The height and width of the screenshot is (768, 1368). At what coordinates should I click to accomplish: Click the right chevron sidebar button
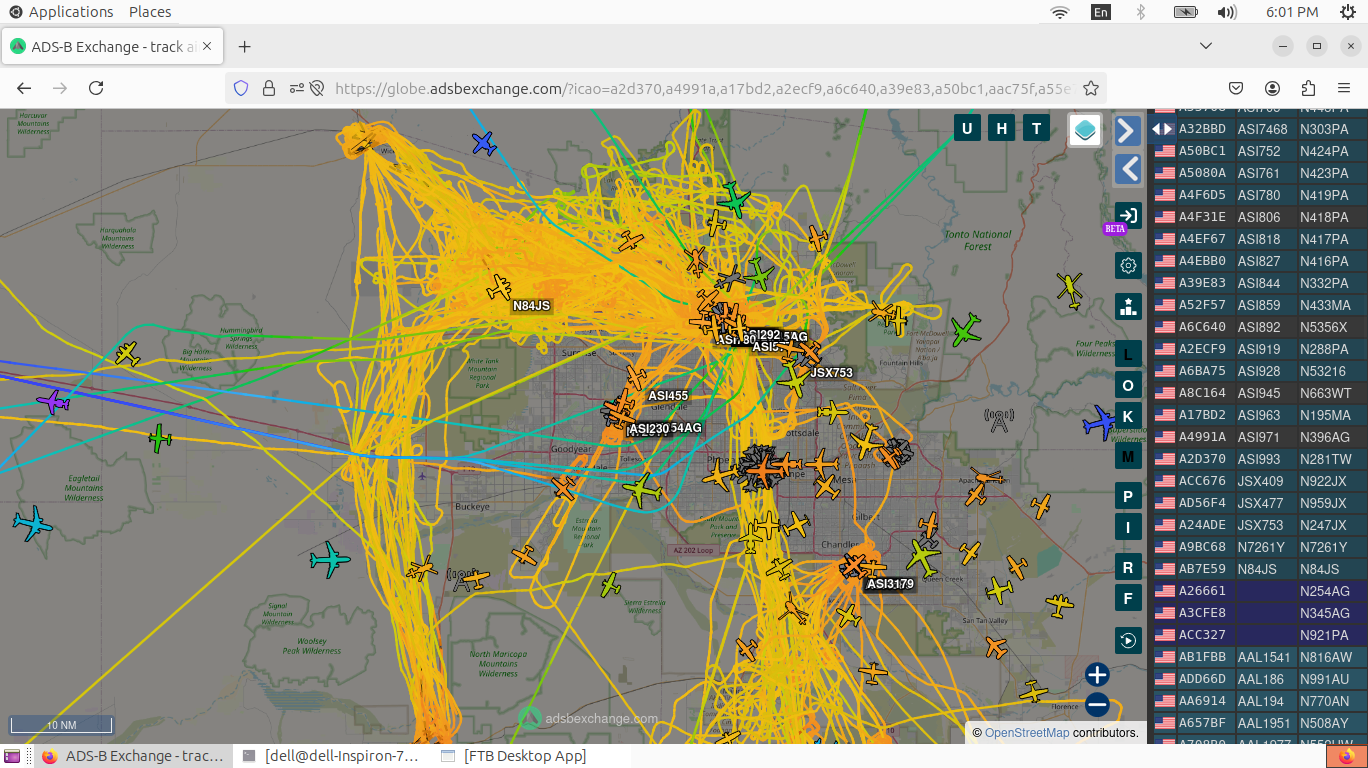coord(1128,131)
